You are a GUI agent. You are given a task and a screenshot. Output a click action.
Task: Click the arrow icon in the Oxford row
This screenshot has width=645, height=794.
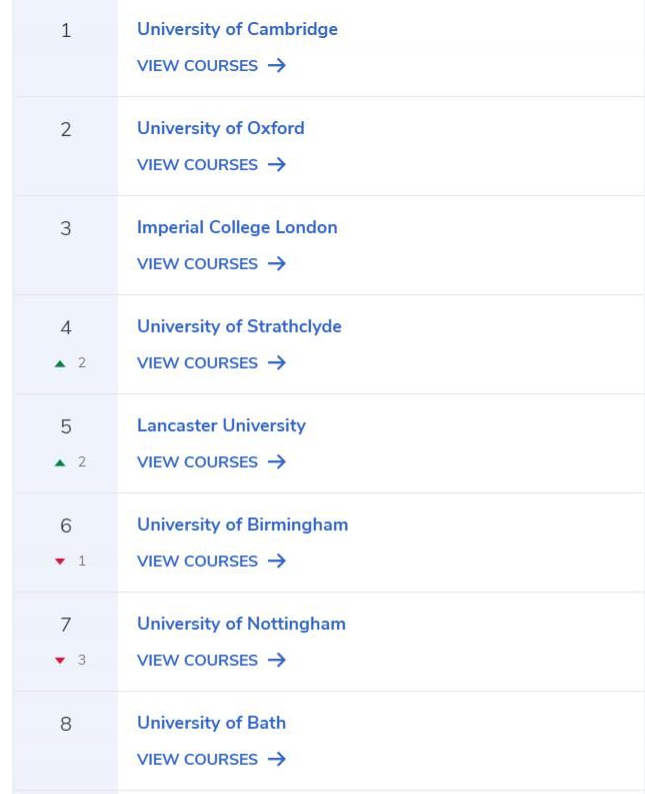(276, 165)
